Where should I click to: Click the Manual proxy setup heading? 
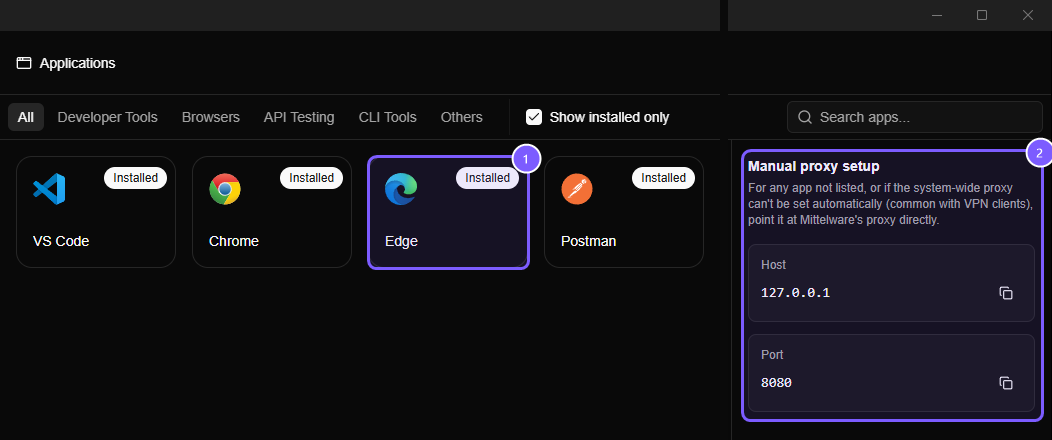pyautogui.click(x=814, y=166)
